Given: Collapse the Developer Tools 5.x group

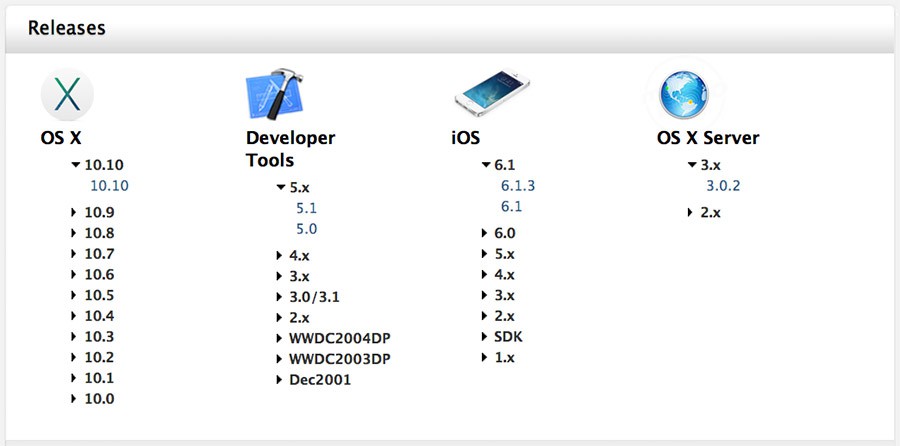Looking at the screenshot, I should 281,187.
